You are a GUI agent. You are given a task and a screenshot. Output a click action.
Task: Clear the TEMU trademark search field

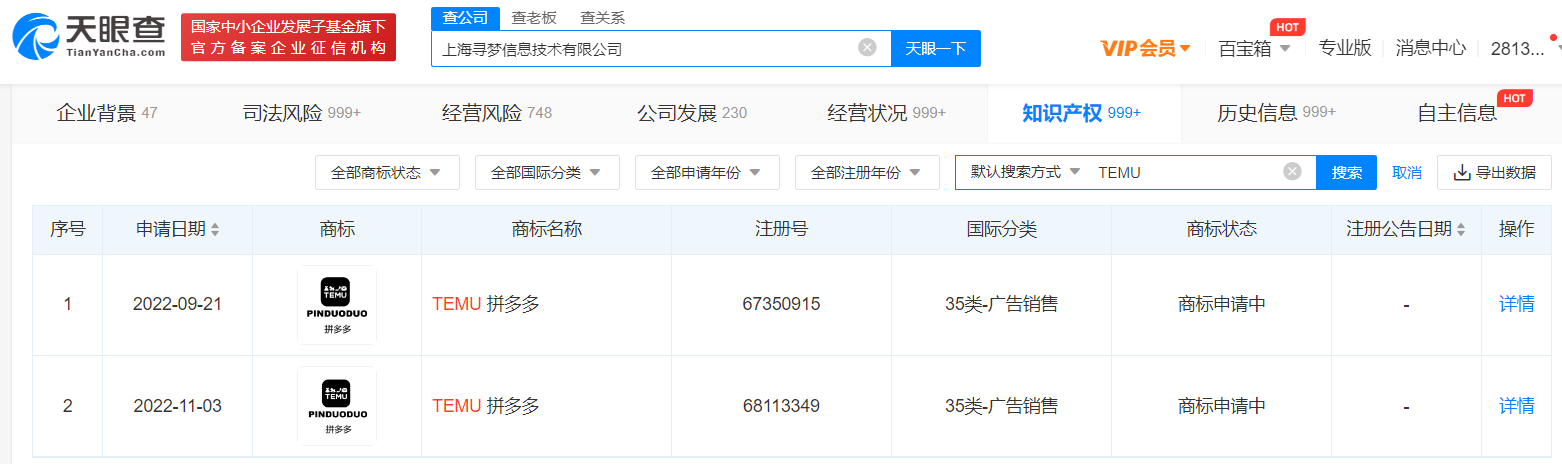(1292, 172)
